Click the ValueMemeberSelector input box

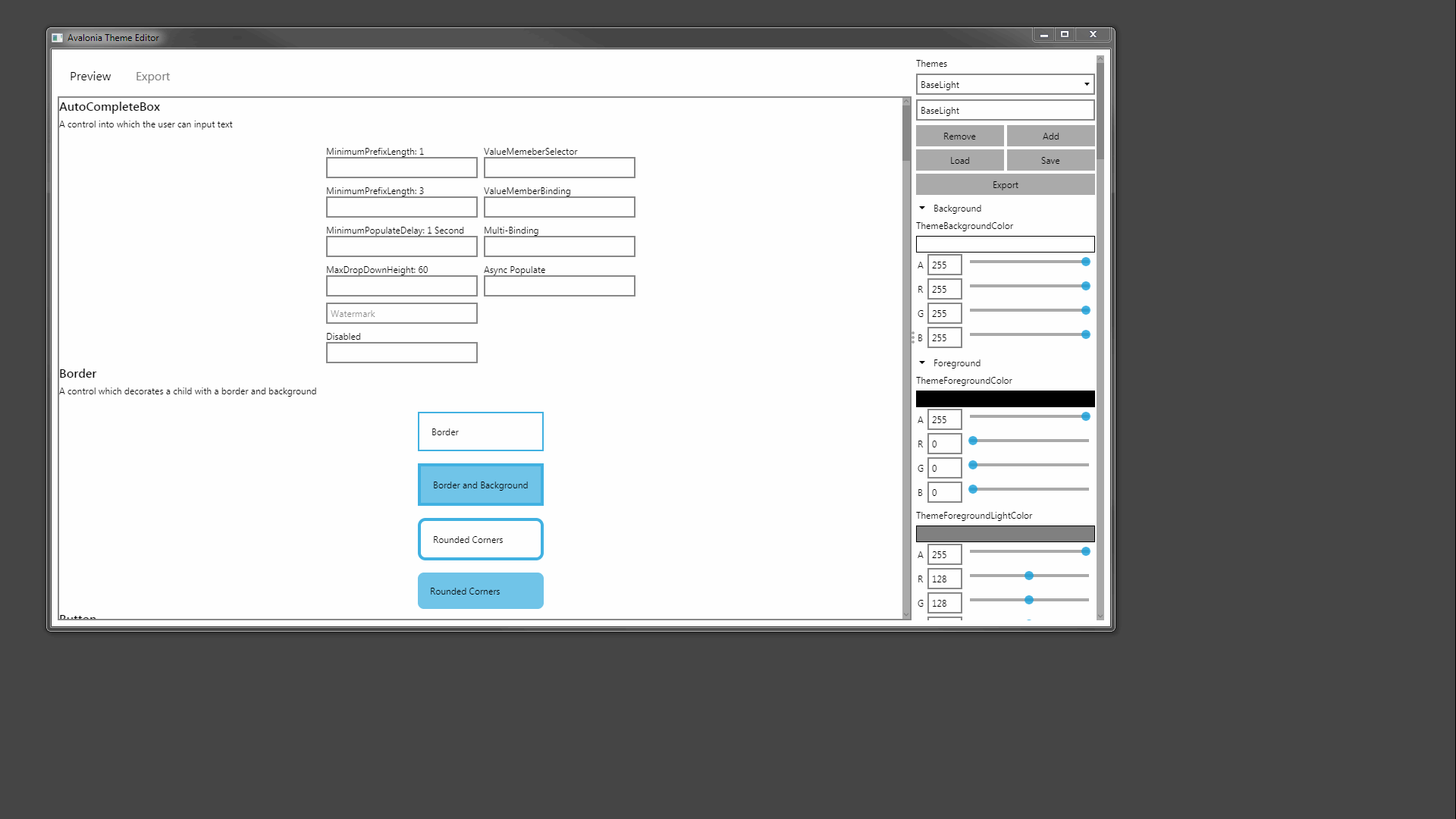[560, 168]
